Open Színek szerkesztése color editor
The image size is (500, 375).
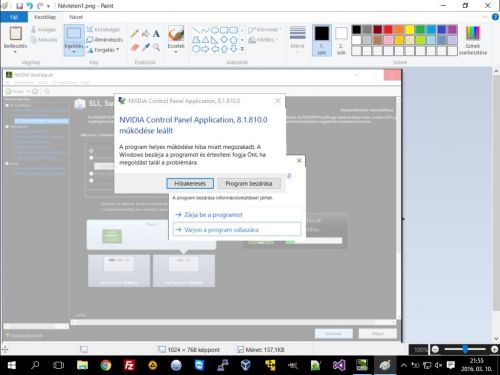473,40
